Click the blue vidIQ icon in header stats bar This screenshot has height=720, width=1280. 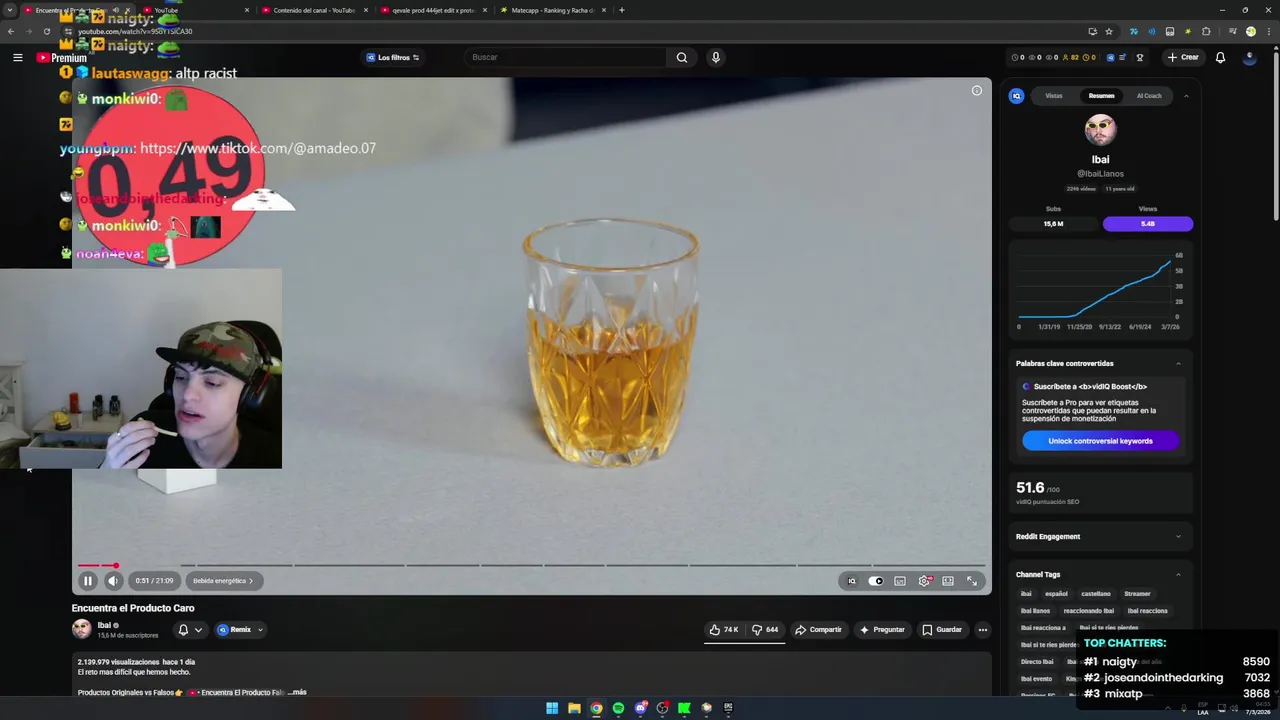pos(1110,57)
